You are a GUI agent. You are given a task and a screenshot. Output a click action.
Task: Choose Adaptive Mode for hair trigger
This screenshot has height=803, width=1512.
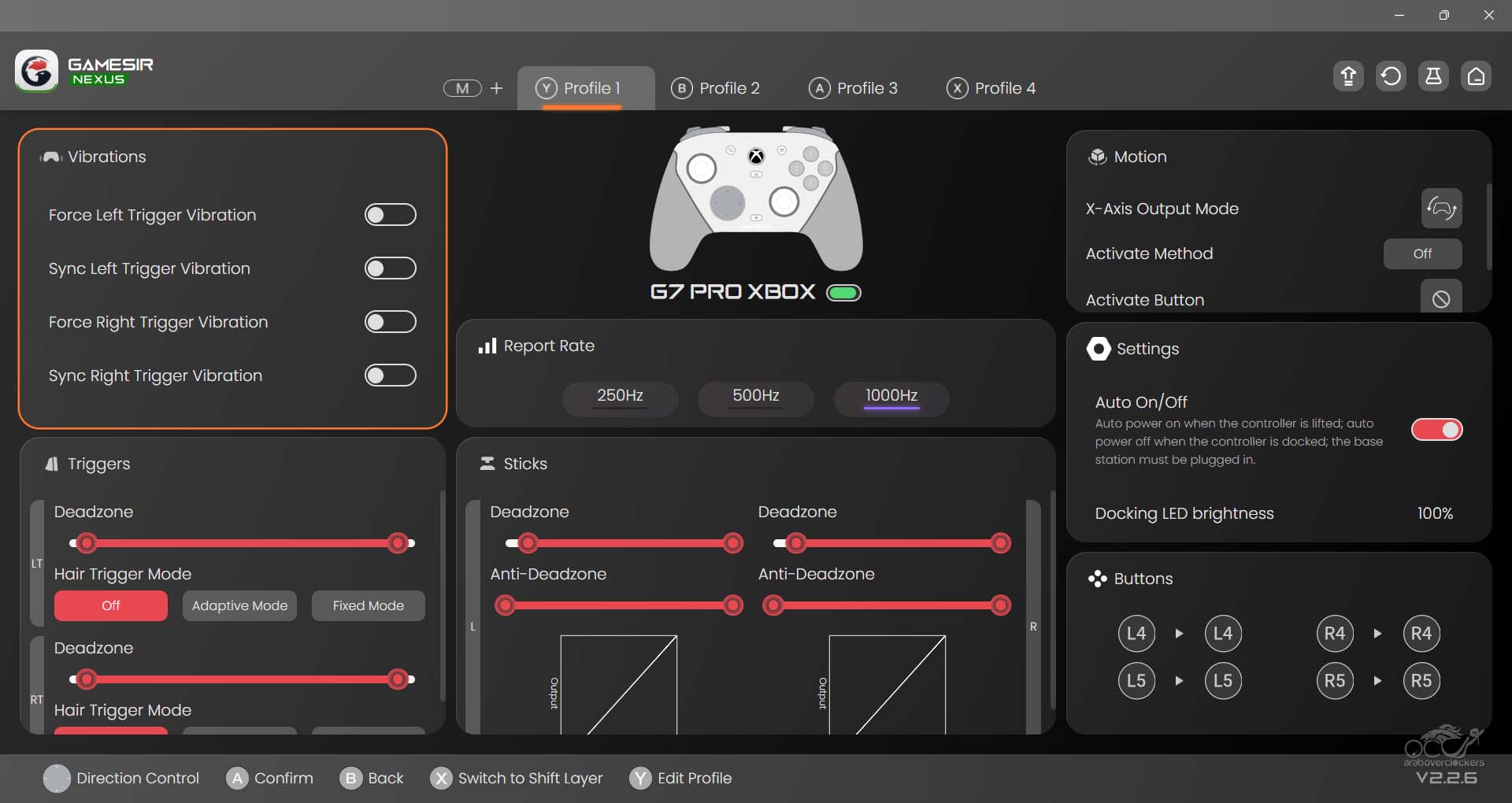tap(239, 606)
